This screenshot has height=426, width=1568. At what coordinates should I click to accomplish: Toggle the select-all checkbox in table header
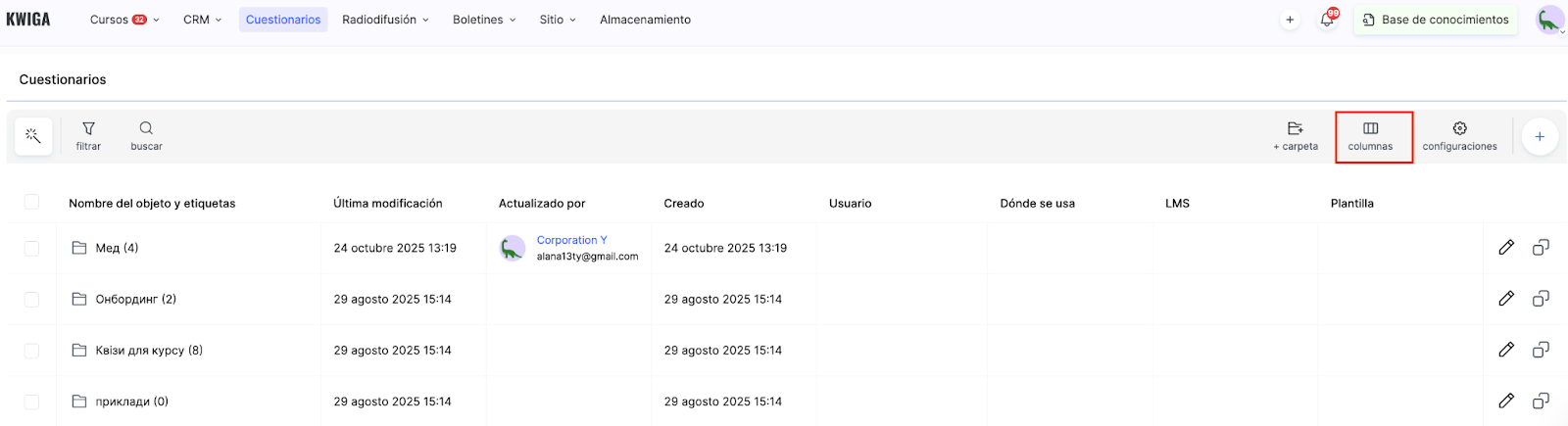click(31, 202)
